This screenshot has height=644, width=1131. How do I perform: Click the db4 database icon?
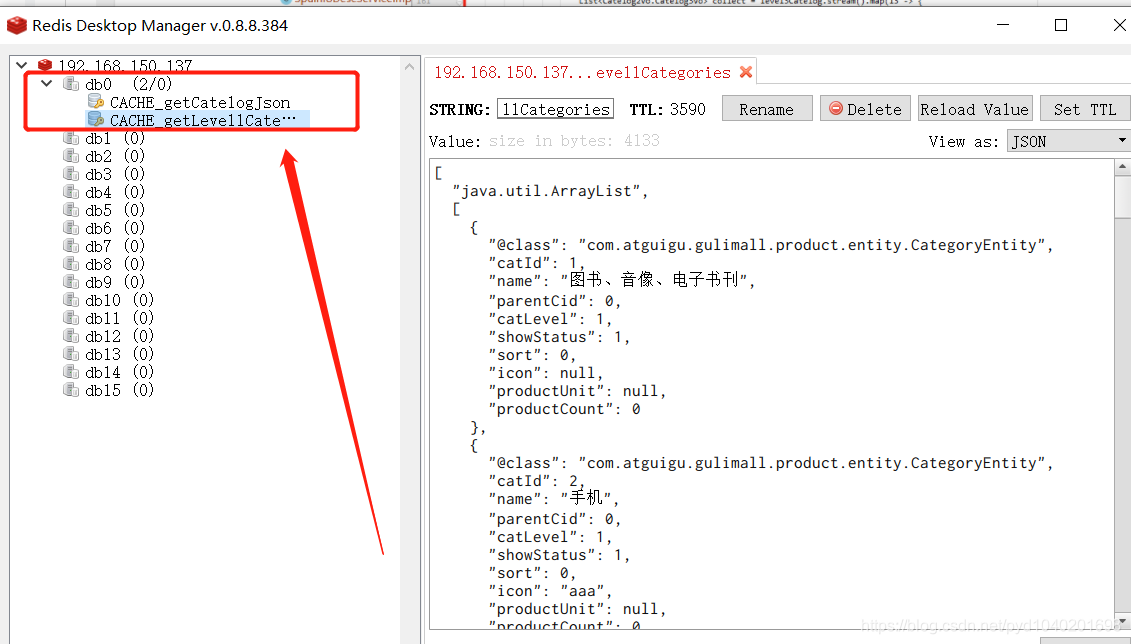pos(71,192)
